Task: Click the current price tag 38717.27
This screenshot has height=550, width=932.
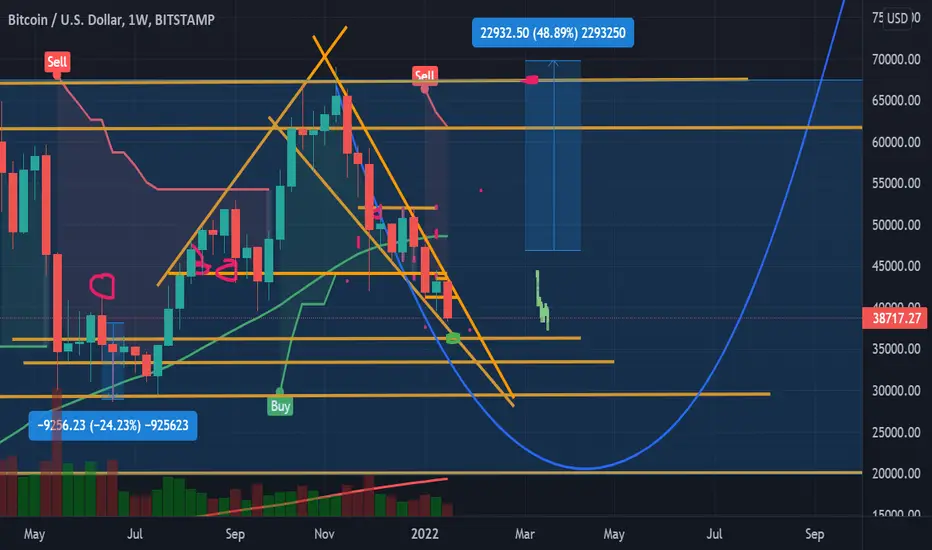Action: point(896,318)
